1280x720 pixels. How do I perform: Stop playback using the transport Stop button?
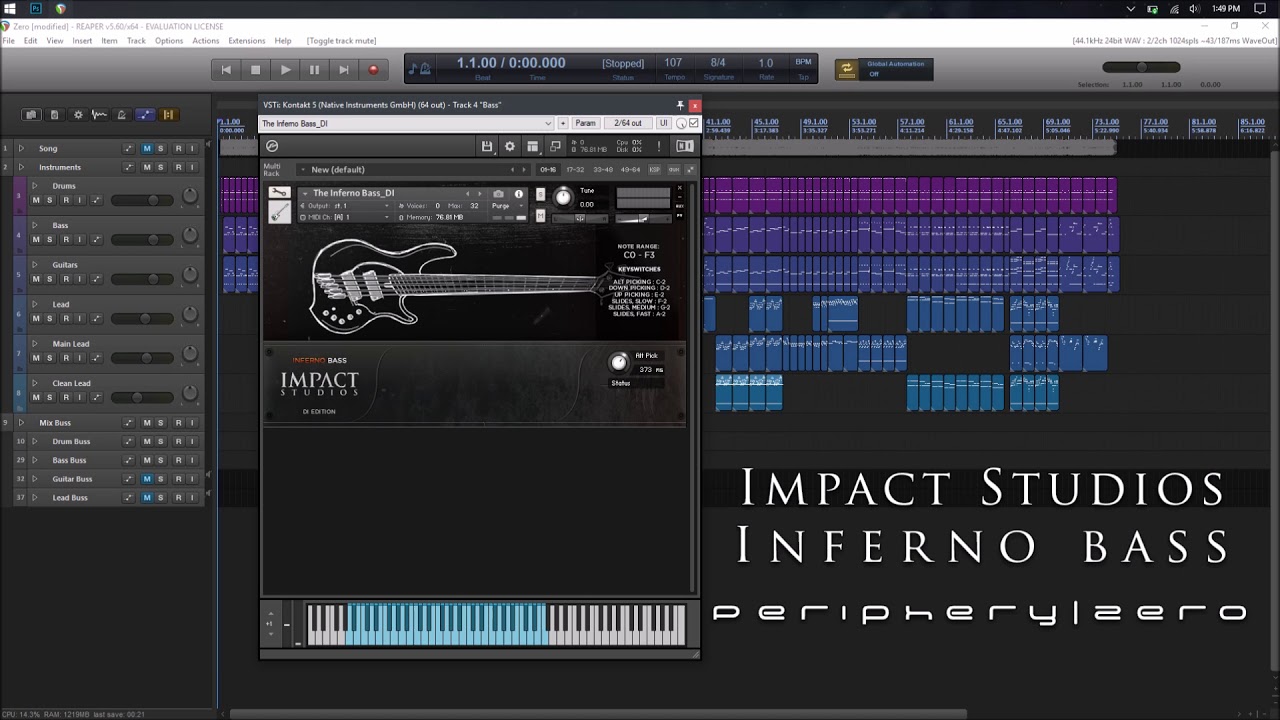click(255, 70)
